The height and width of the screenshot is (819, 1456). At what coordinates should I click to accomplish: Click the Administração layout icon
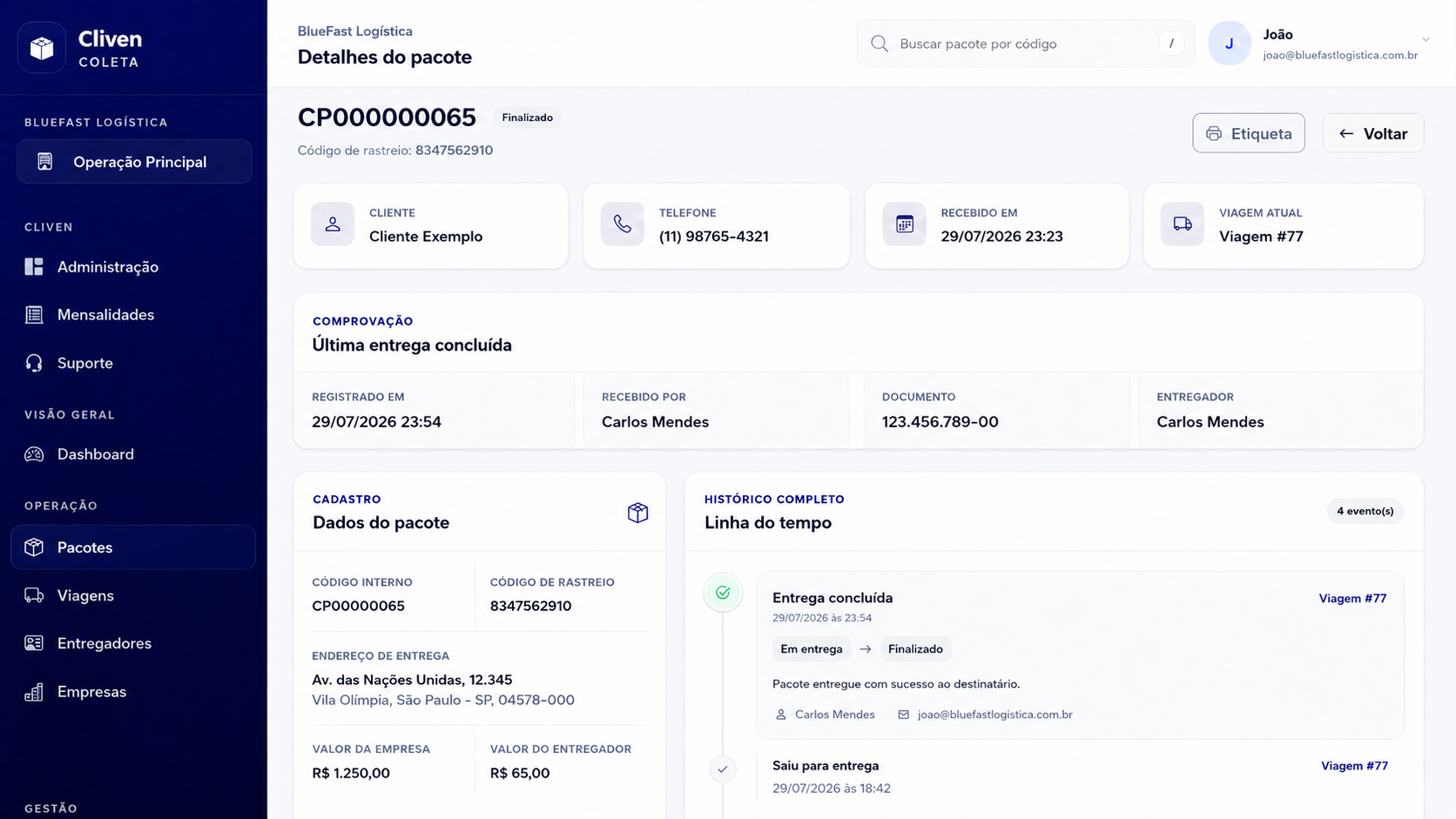coord(34,266)
